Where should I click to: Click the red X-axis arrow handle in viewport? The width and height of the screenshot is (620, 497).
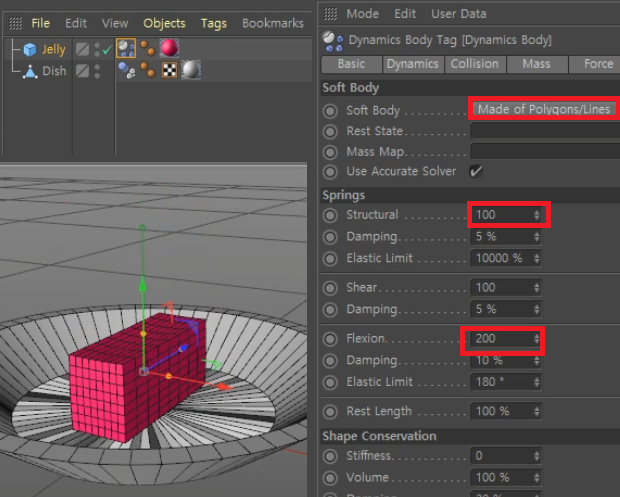pyautogui.click(x=224, y=386)
